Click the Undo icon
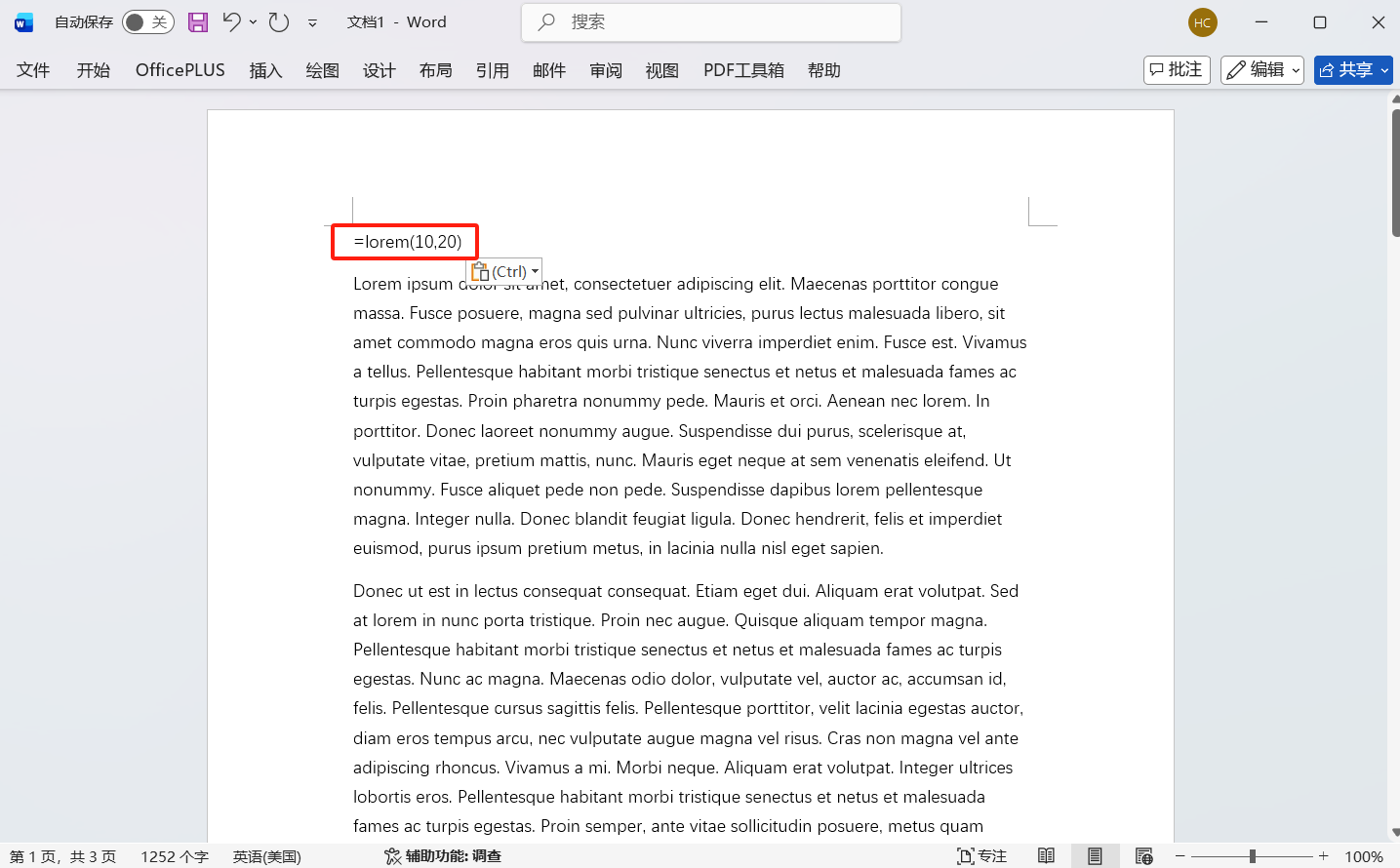 point(231,21)
